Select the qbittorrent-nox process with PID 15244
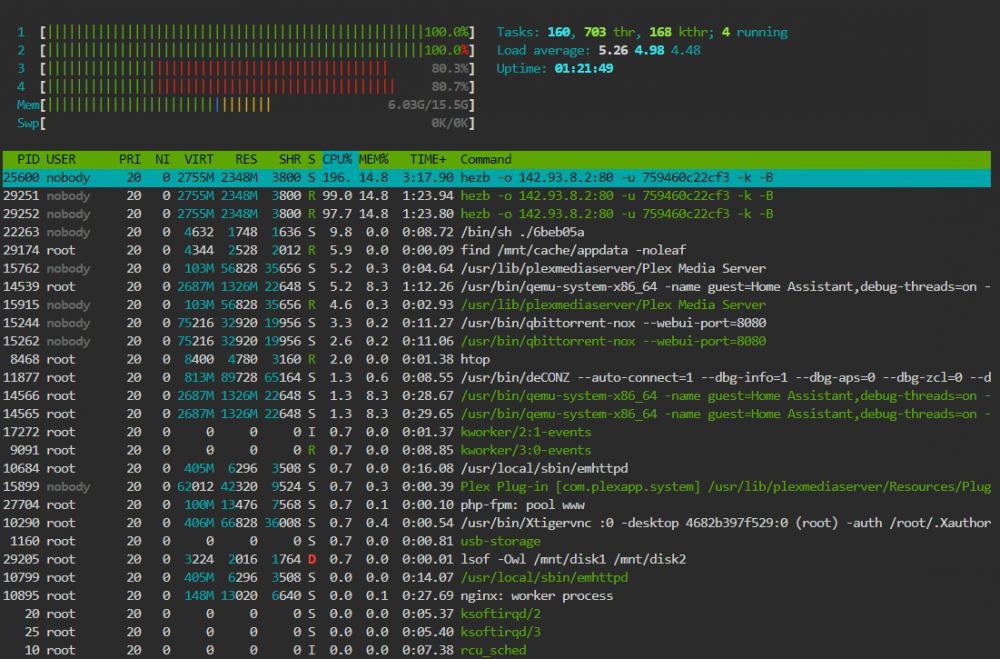This screenshot has height=659, width=1000. pyautogui.click(x=497, y=323)
